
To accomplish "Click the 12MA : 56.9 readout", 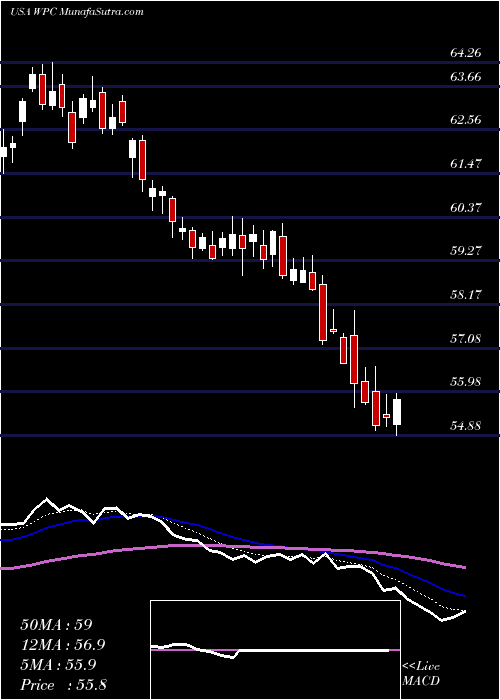I will tap(63, 645).
